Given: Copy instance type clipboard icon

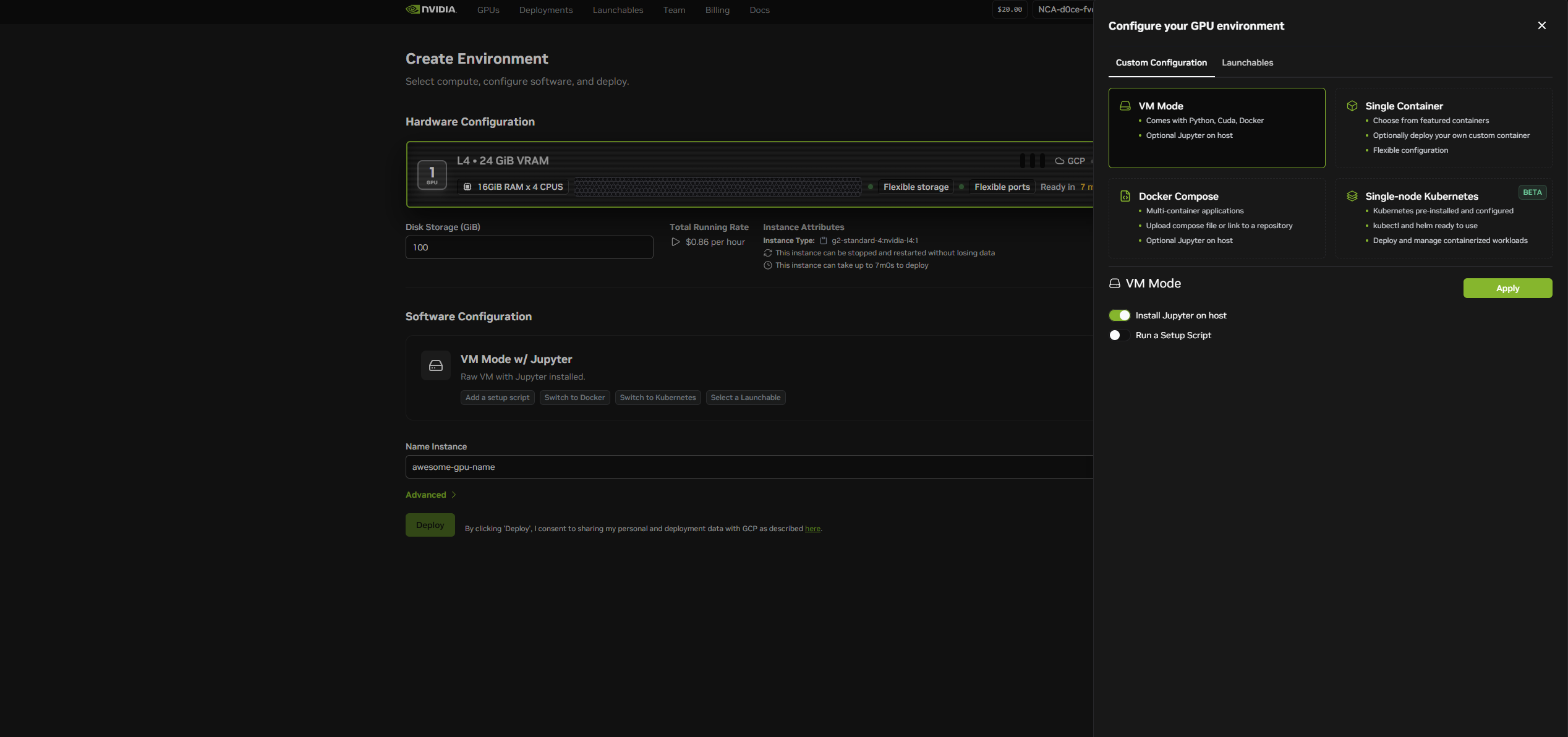Looking at the screenshot, I should 823,241.
